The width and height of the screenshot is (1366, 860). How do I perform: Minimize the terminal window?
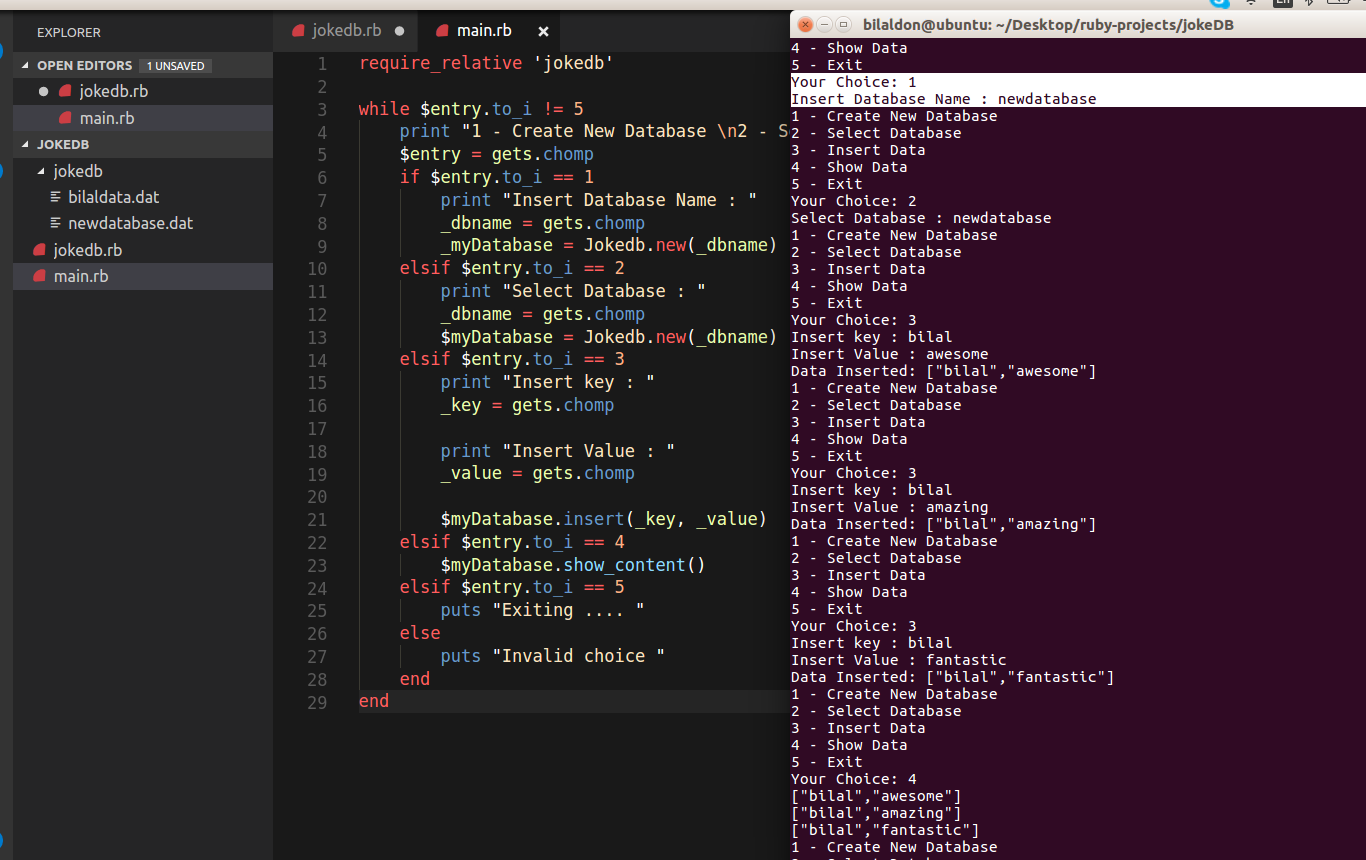pos(825,24)
